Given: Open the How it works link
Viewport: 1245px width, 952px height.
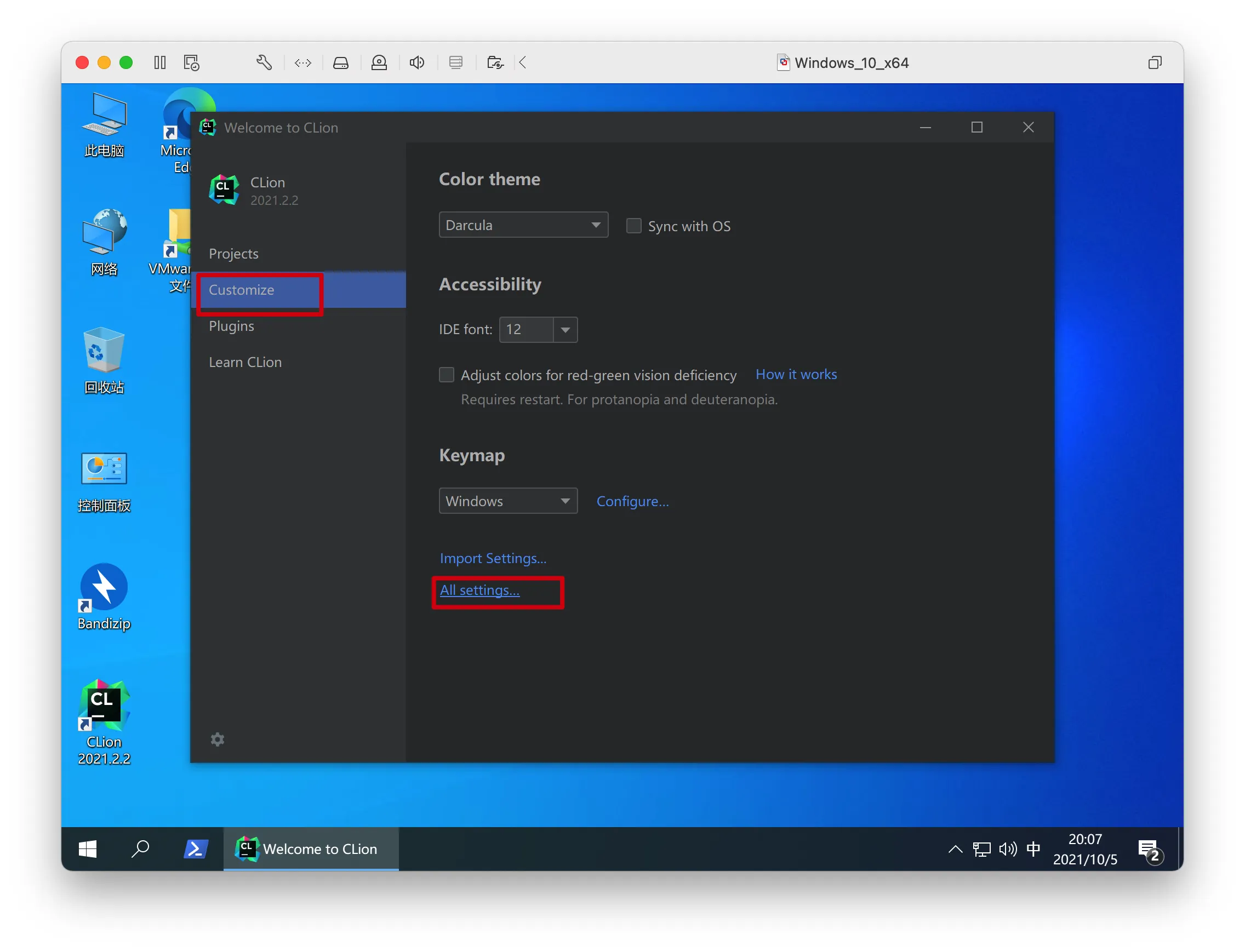Looking at the screenshot, I should 796,374.
